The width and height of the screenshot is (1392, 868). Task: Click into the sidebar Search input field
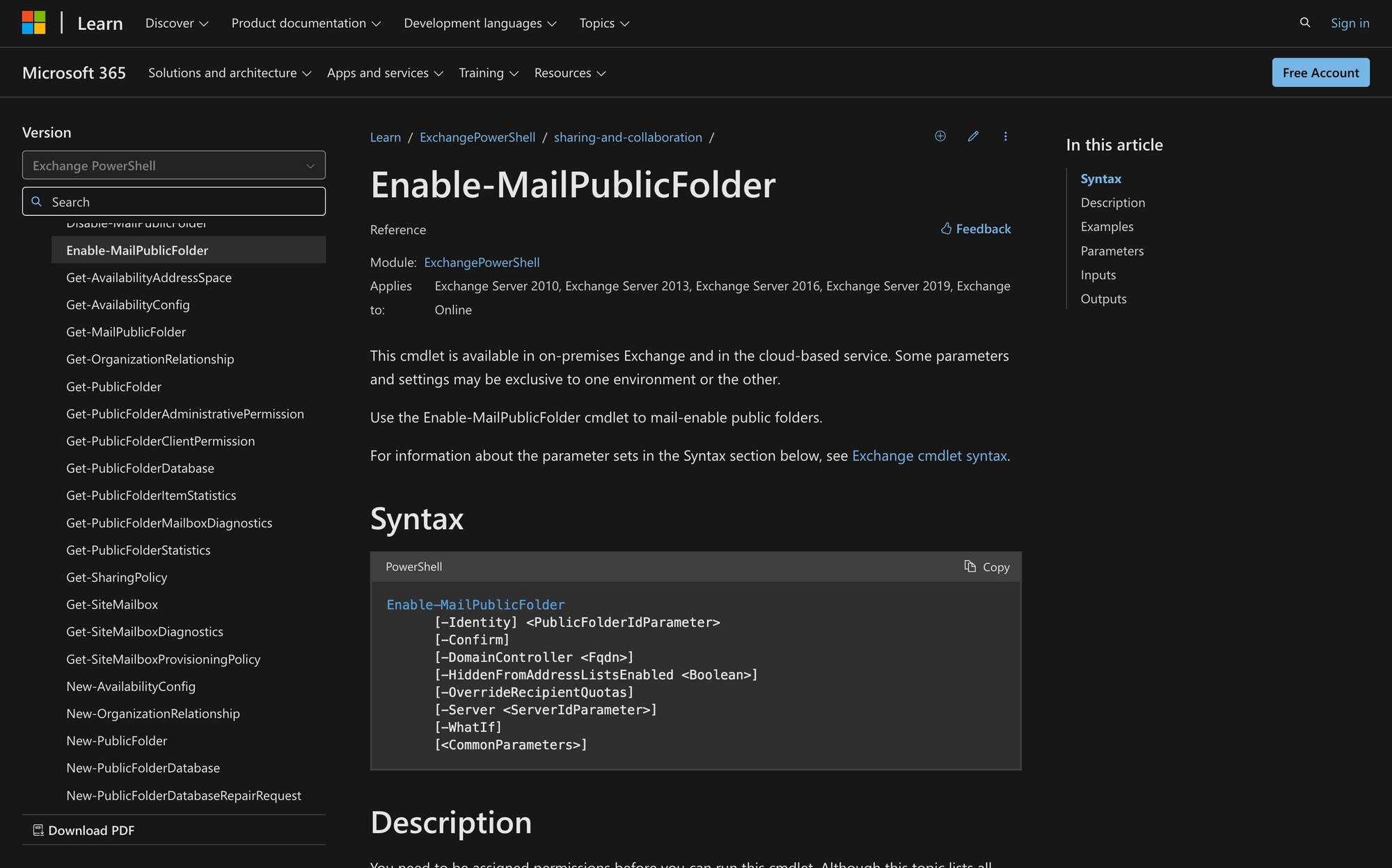pos(174,201)
